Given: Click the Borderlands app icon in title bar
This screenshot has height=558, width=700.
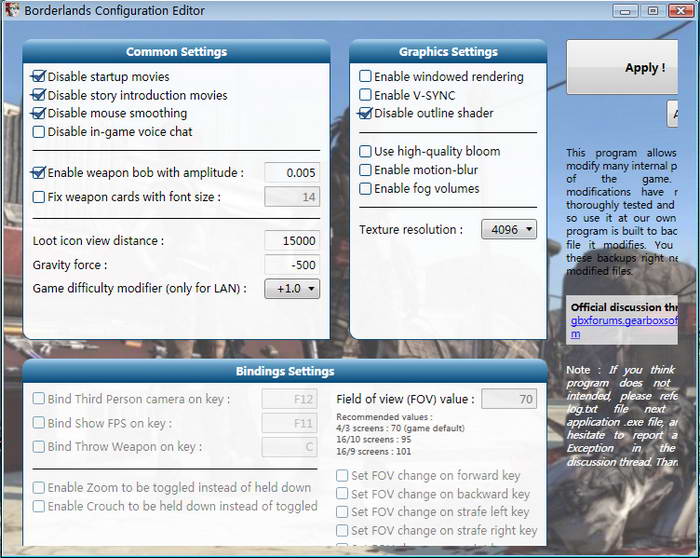Looking at the screenshot, I should pos(11,10).
